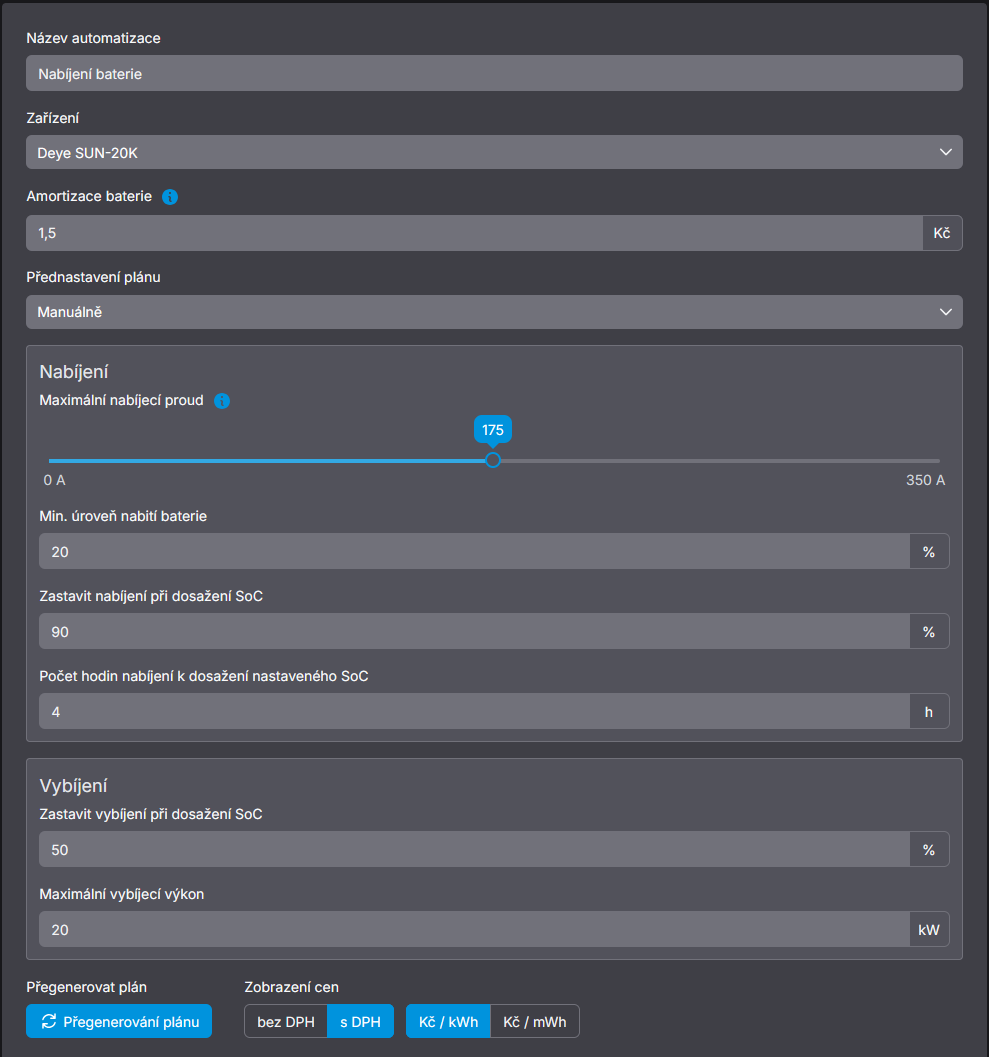989x1057 pixels.
Task: Click Zastavit vybíjení při dosažení SoC field
Action: (x=474, y=850)
